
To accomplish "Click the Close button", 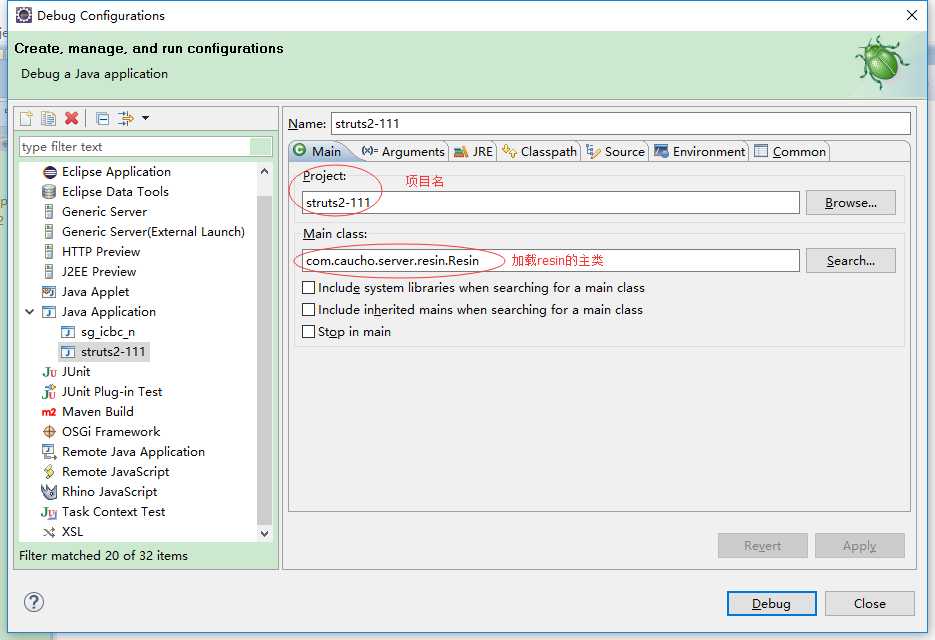I will coord(869,604).
